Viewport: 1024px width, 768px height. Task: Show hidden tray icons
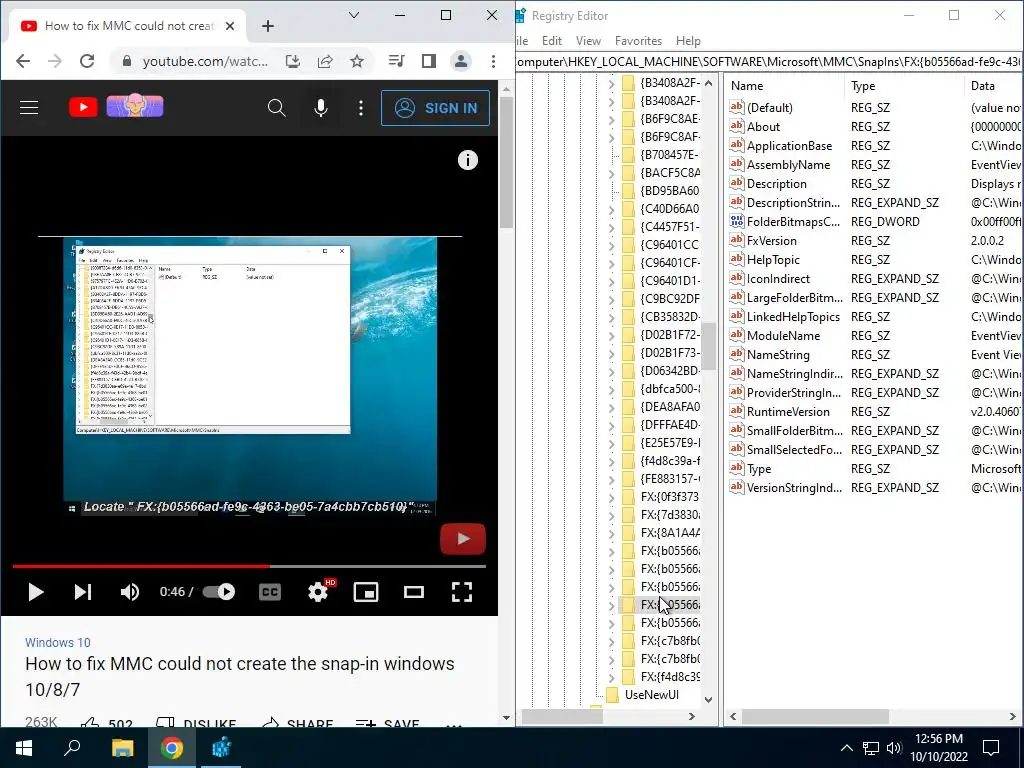[x=846, y=748]
